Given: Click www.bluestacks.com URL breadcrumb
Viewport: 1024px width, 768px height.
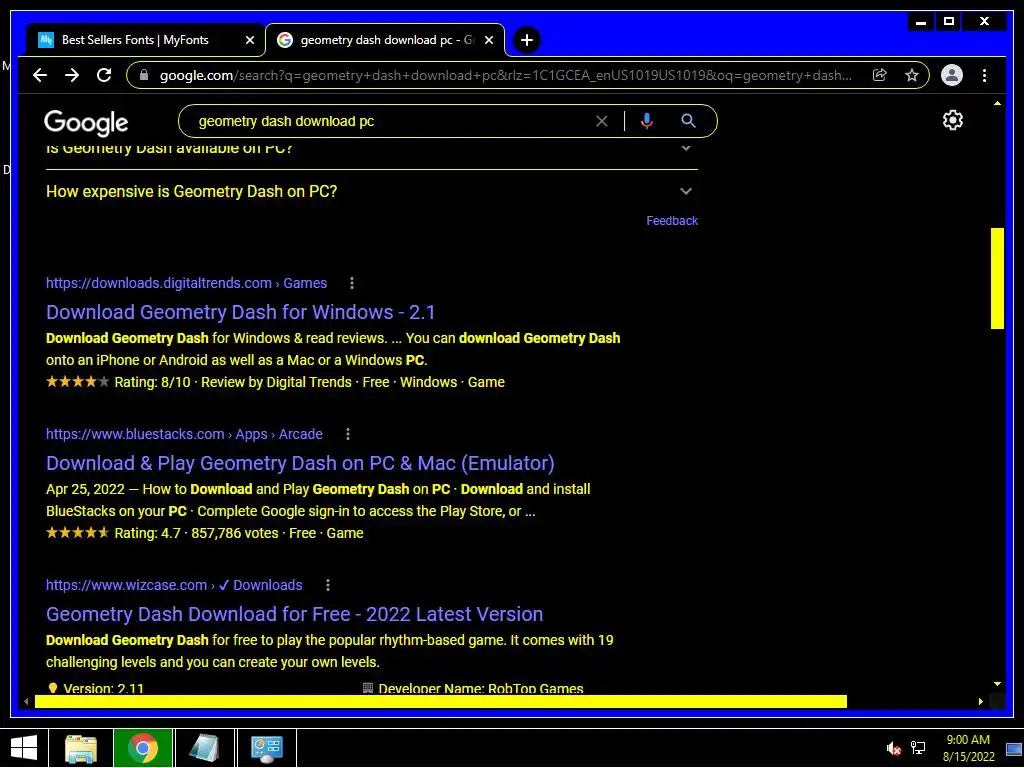Looking at the screenshot, I should (184, 434).
